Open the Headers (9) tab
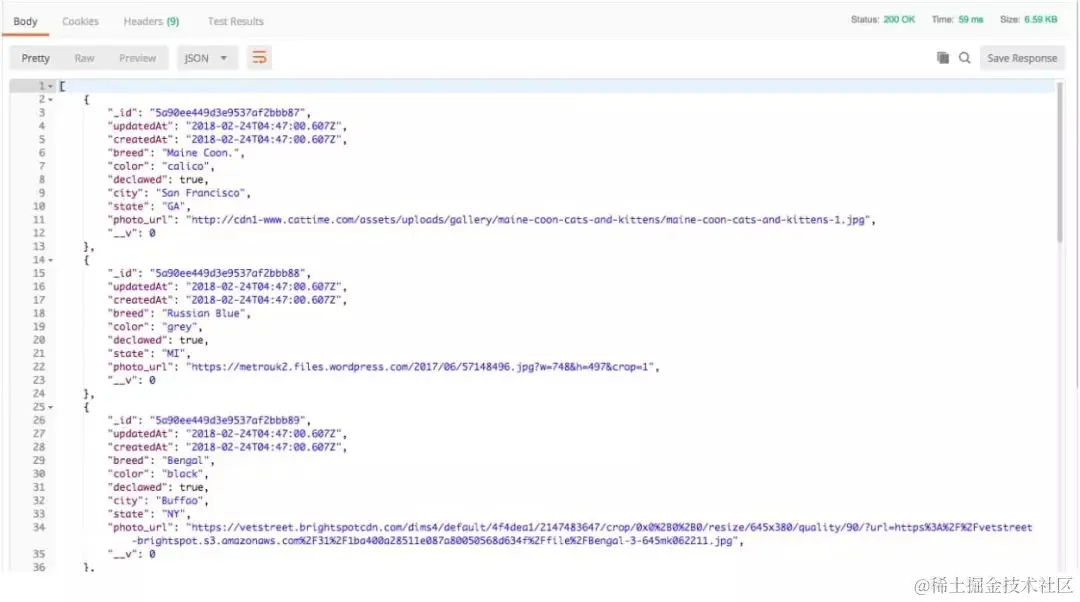 (151, 21)
